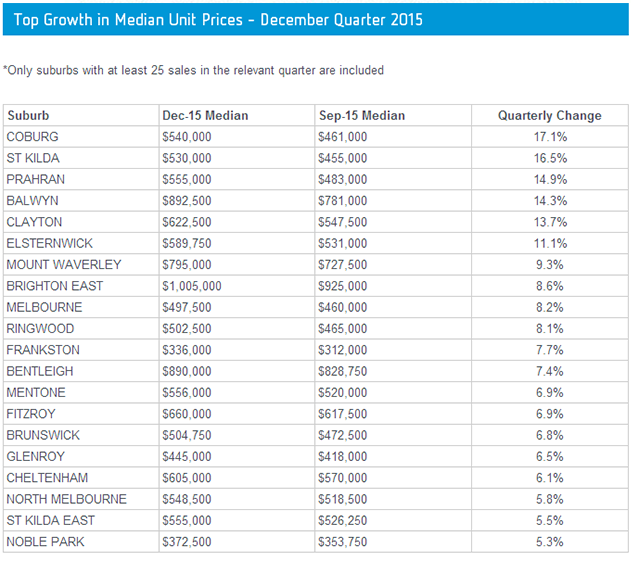The height and width of the screenshot is (561, 631).
Task: Select the MOUNT WAVERLEY suburb cell
Action: pyautogui.click(x=64, y=265)
